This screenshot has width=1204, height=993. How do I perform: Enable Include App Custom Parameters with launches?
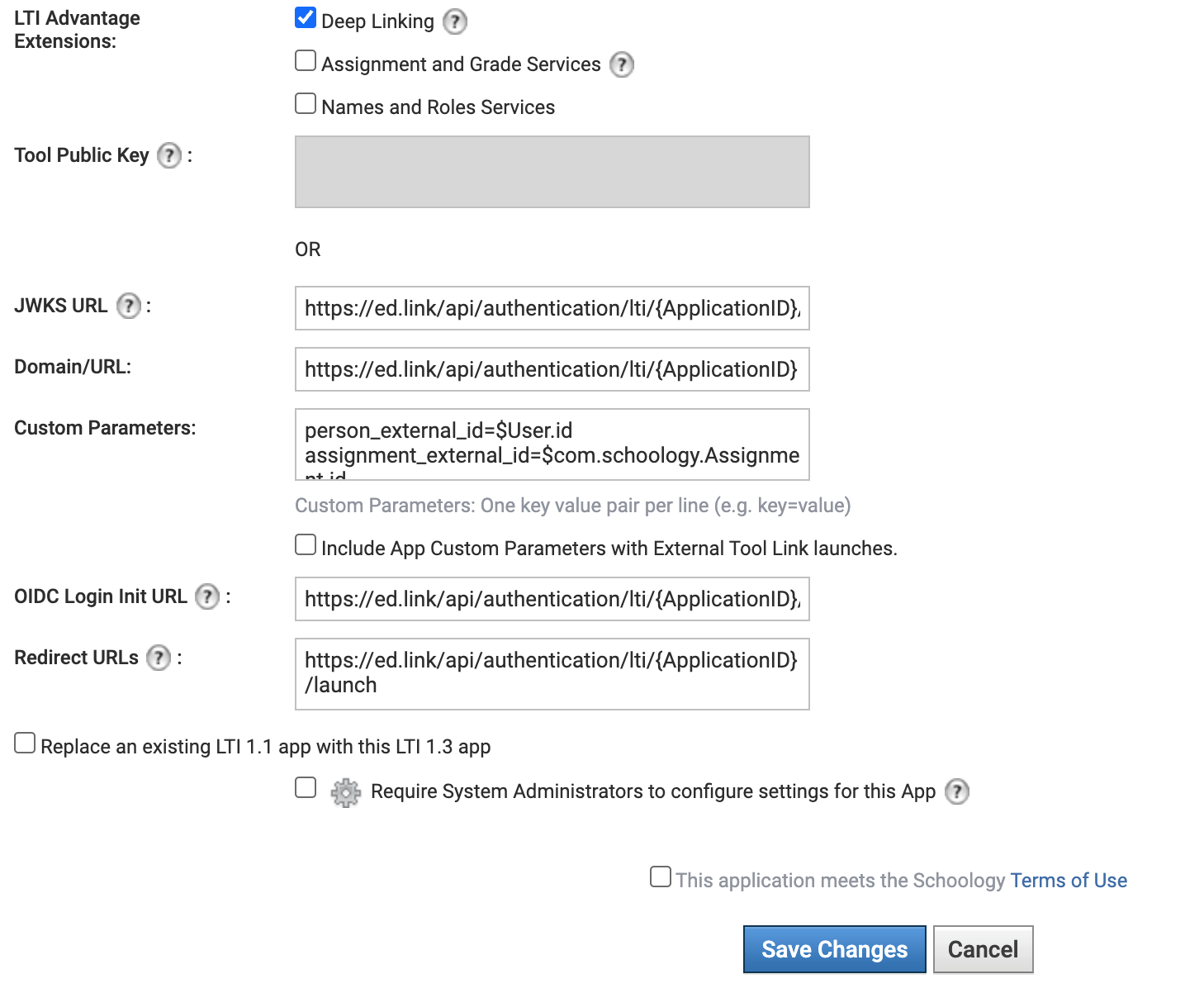click(305, 544)
